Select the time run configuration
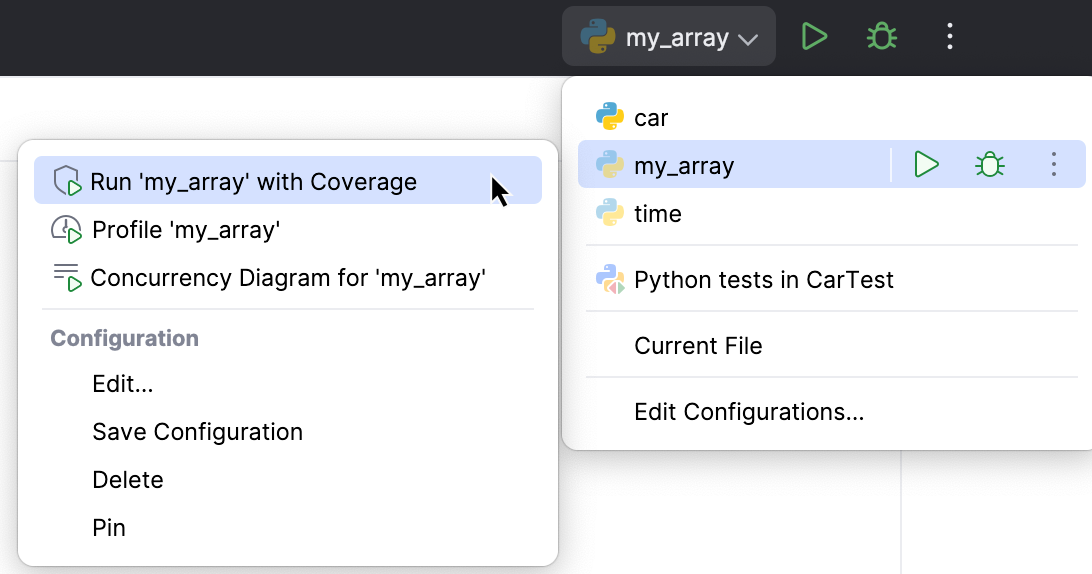1092x574 pixels. [x=657, y=214]
